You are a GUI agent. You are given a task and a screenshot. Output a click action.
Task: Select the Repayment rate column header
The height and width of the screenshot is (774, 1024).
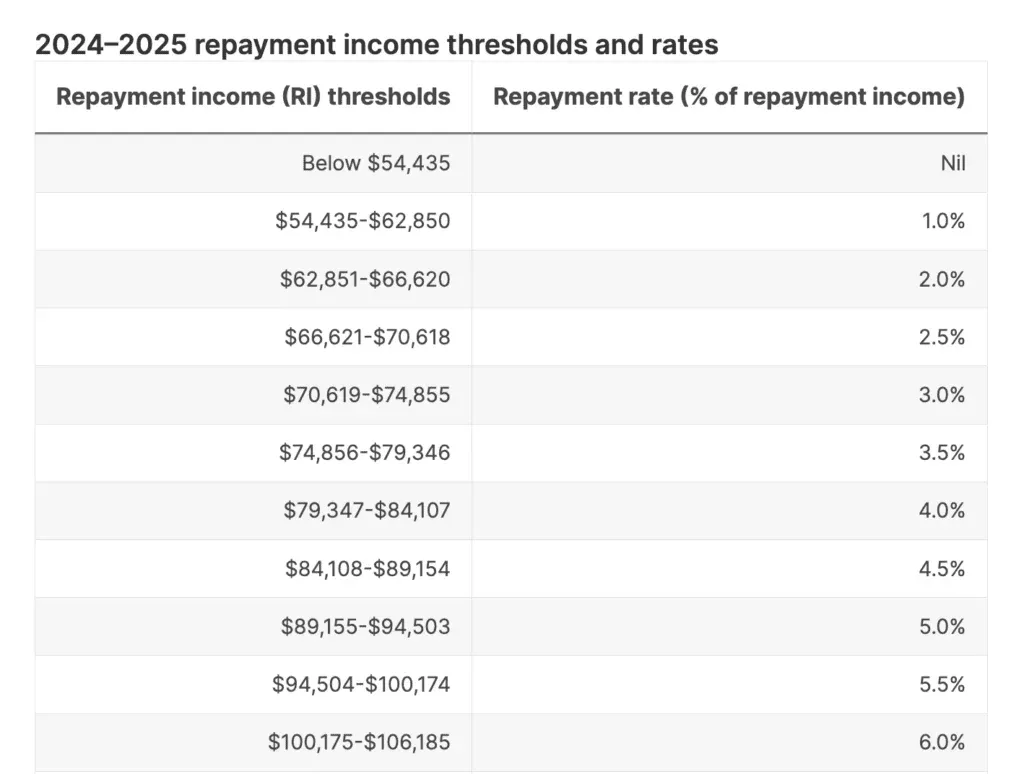click(729, 97)
